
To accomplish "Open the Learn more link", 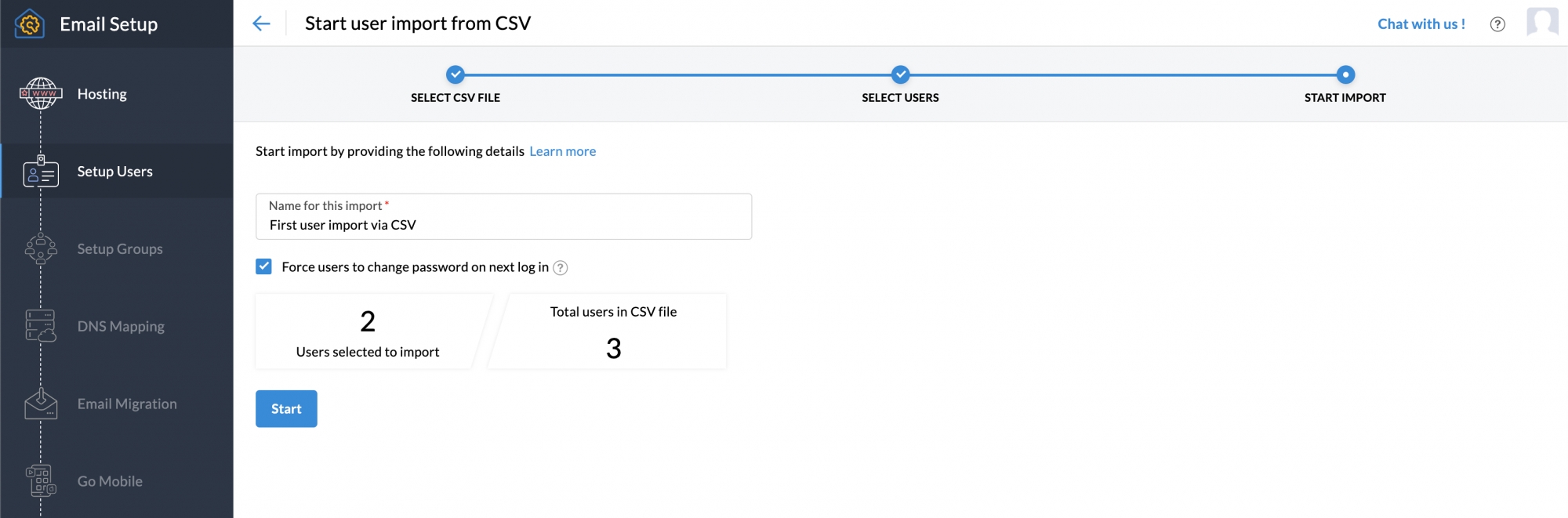I will [562, 151].
